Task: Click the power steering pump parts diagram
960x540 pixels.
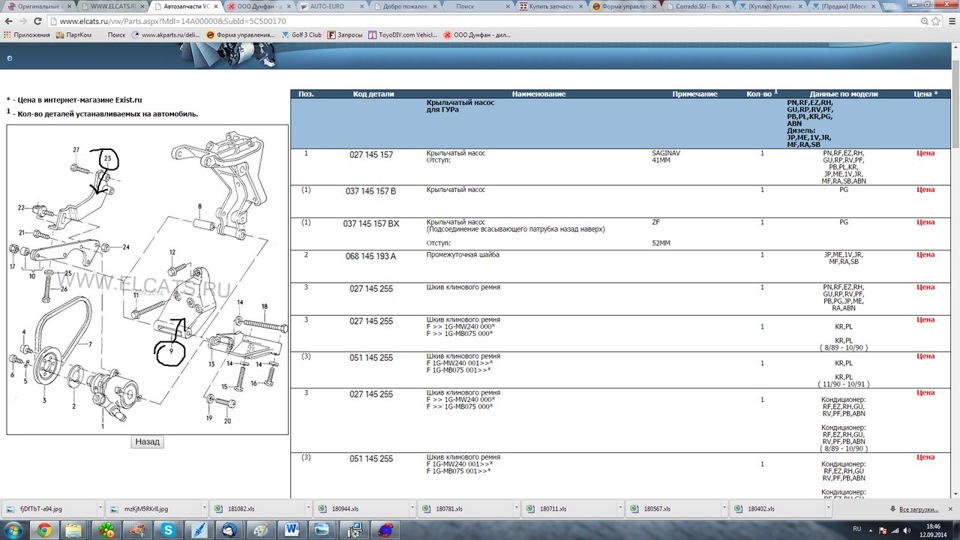Action: [148, 280]
